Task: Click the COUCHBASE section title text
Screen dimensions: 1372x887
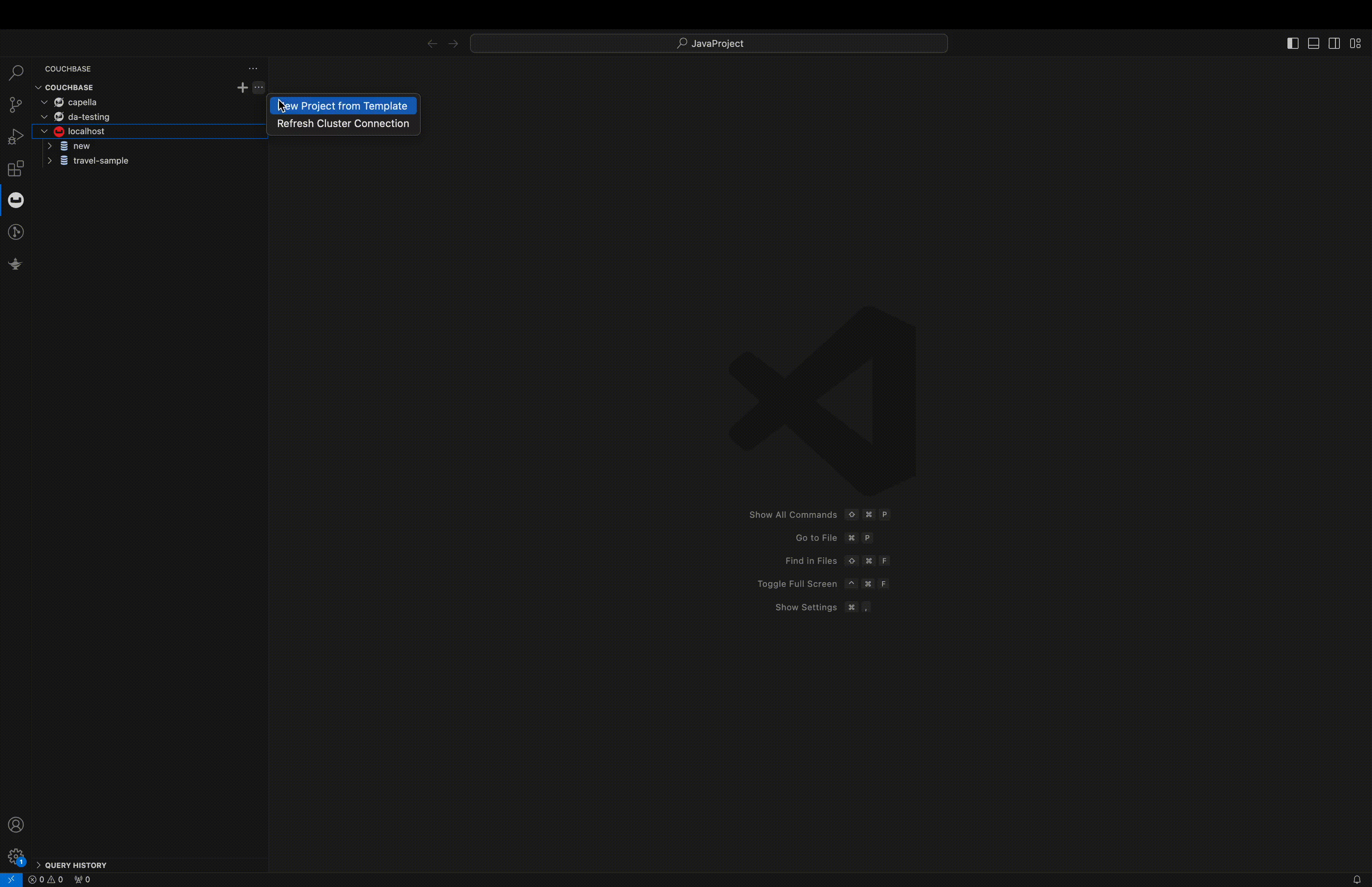Action: point(69,87)
